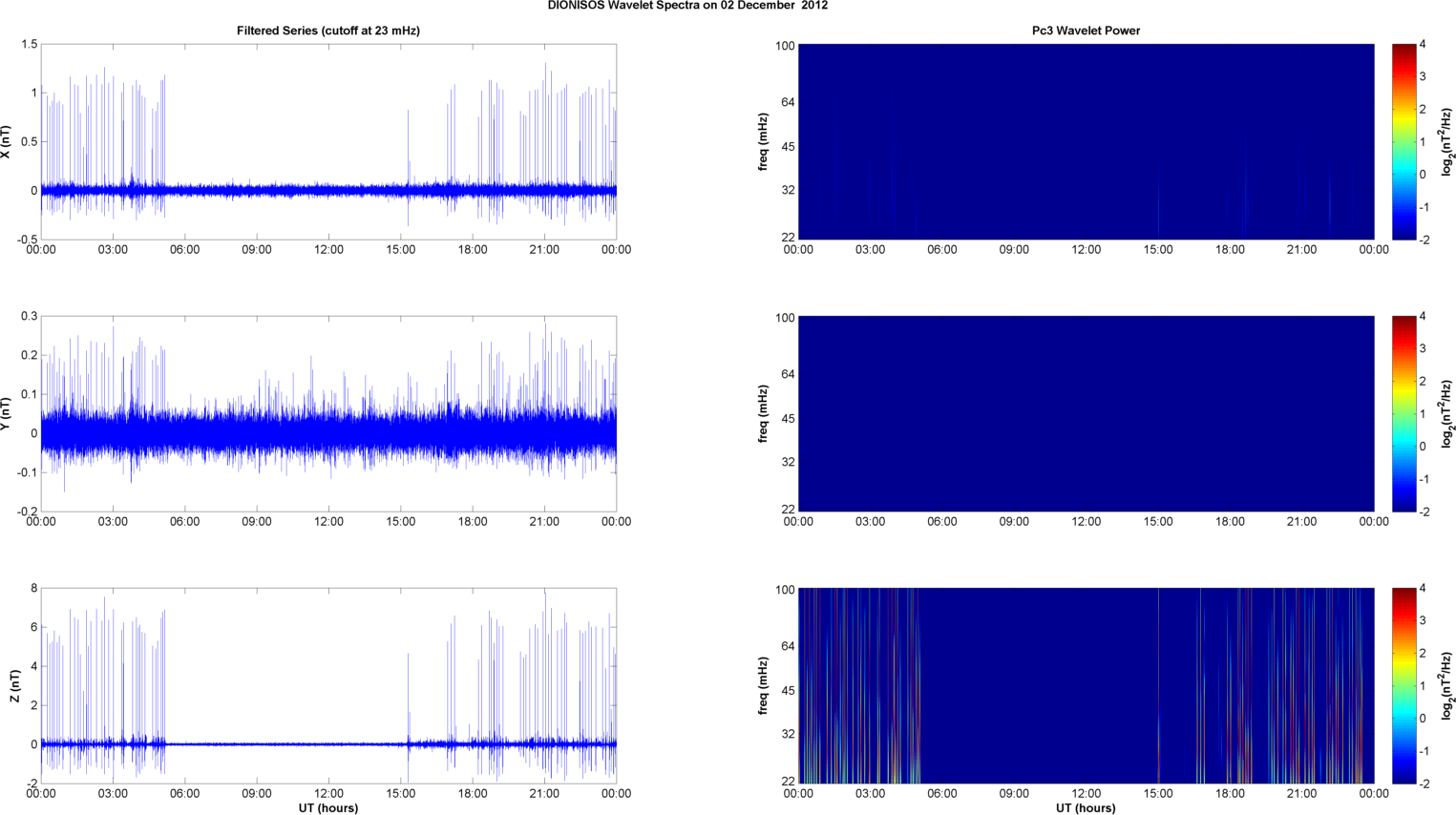Click the 4 tick on the top colorbar
The image size is (1456, 815).
point(1424,45)
